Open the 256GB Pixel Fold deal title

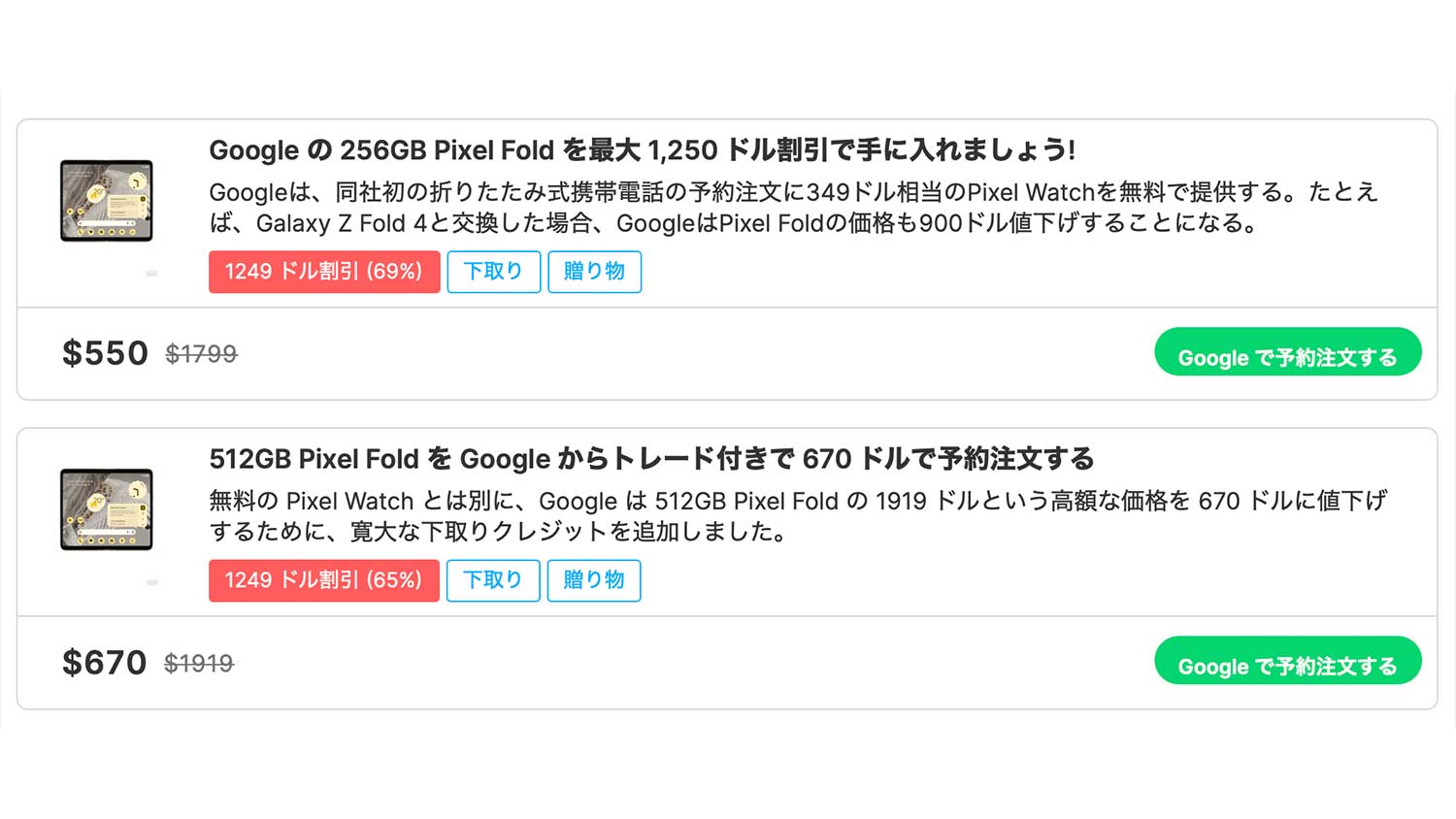[x=642, y=150]
